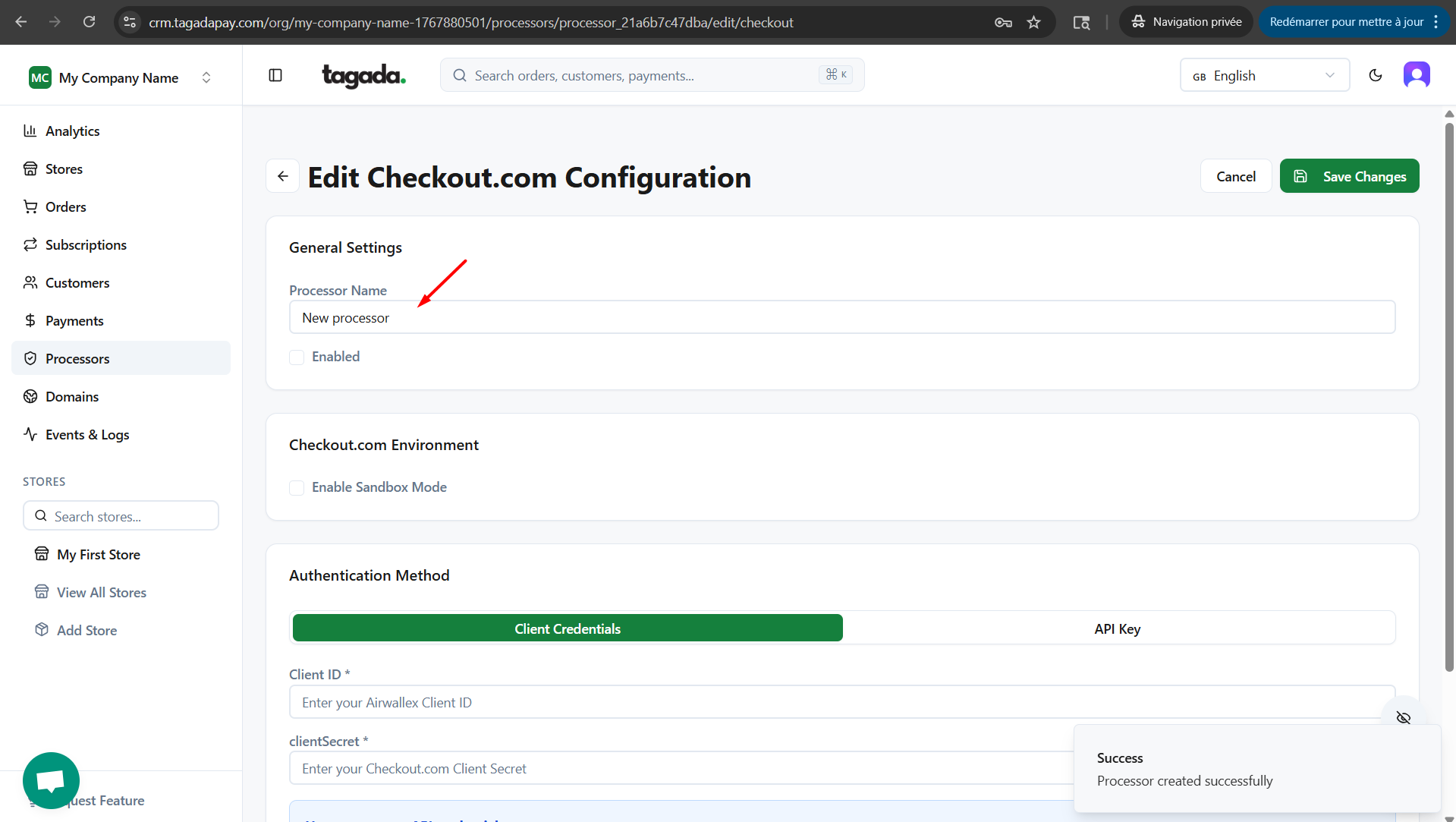This screenshot has height=822, width=1456.
Task: Open the browser three-dot menu
Action: [1436, 22]
